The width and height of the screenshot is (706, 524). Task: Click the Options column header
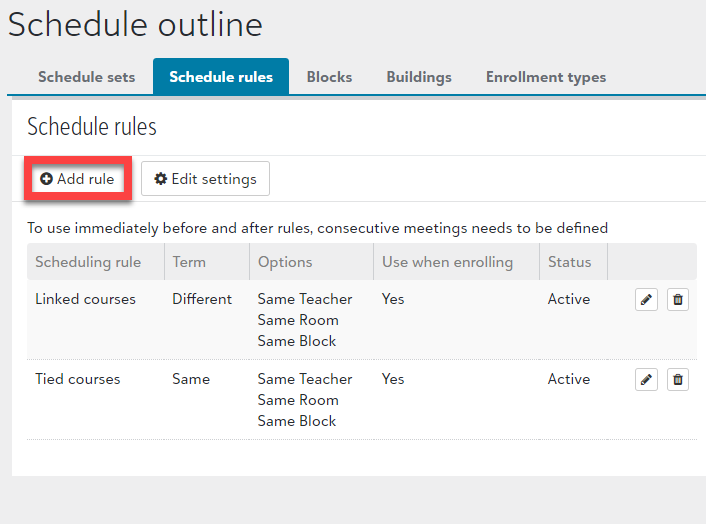285,262
